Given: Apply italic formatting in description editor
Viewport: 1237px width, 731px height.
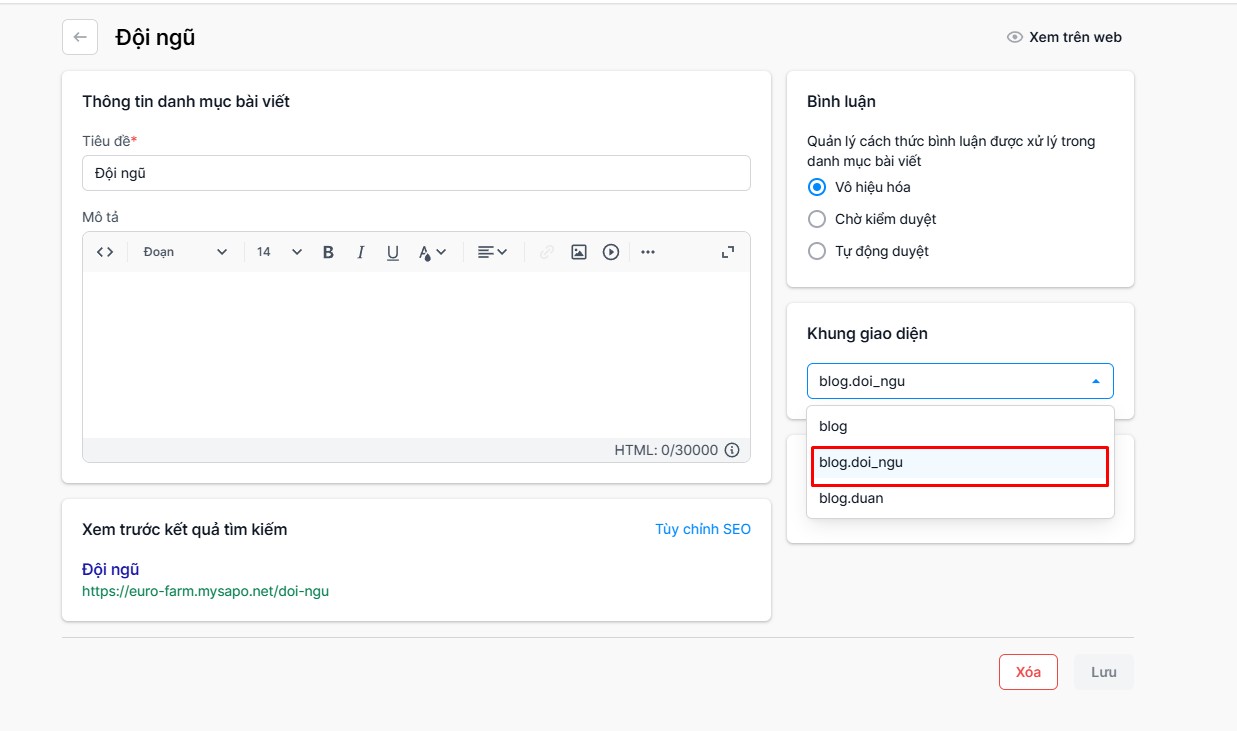Looking at the screenshot, I should [x=361, y=252].
